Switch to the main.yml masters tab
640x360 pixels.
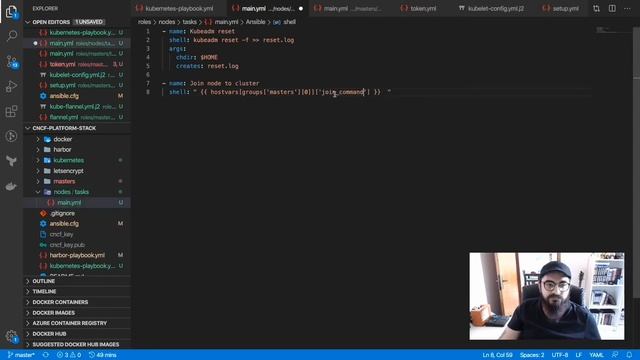349,8
